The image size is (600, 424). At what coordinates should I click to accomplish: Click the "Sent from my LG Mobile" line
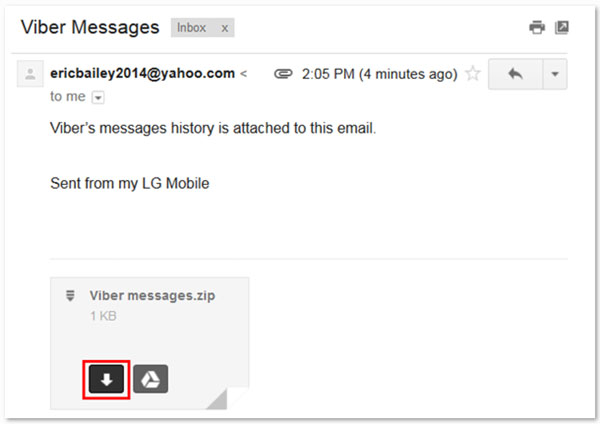(x=129, y=185)
